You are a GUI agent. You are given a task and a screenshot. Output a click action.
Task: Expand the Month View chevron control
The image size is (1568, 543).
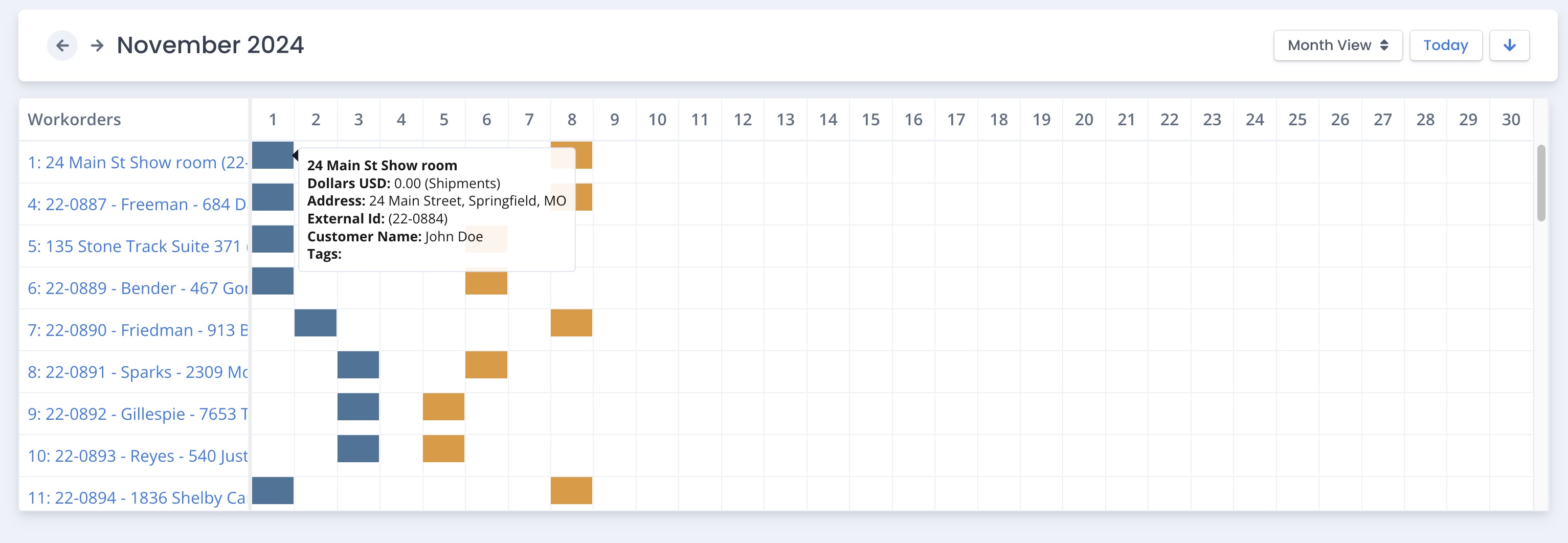click(1383, 45)
